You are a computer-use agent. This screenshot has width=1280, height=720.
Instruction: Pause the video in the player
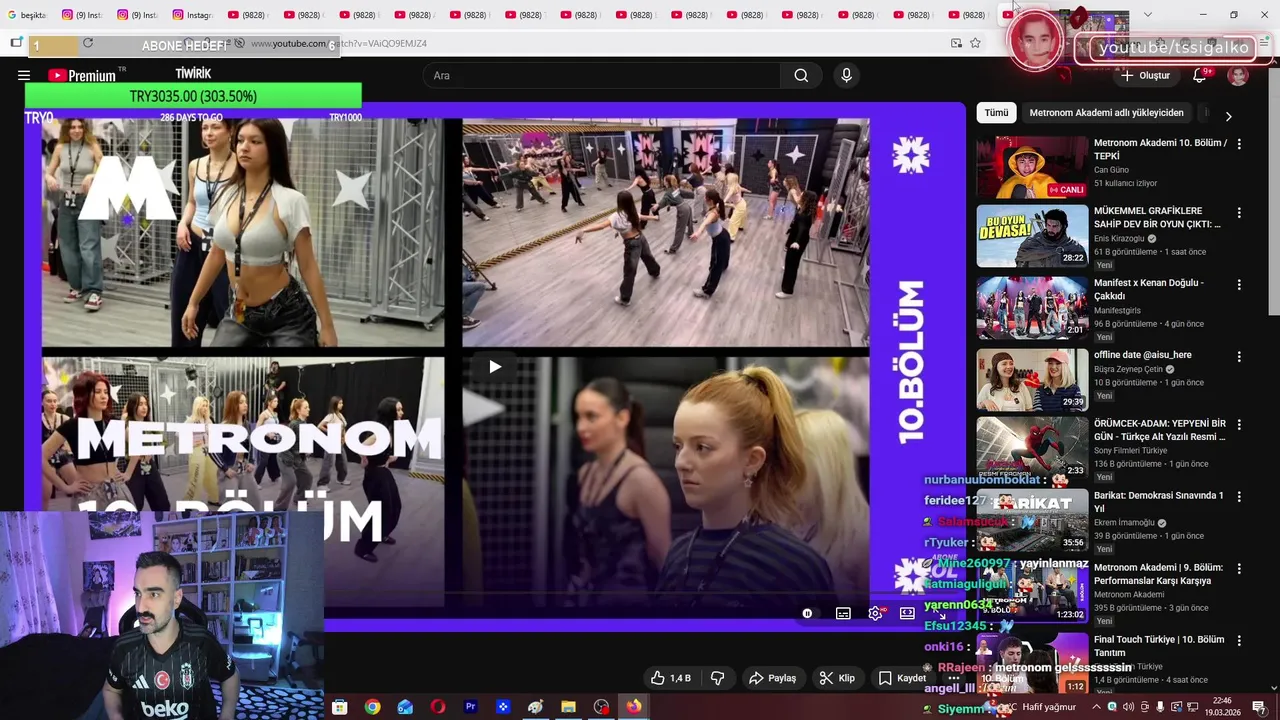(x=807, y=613)
